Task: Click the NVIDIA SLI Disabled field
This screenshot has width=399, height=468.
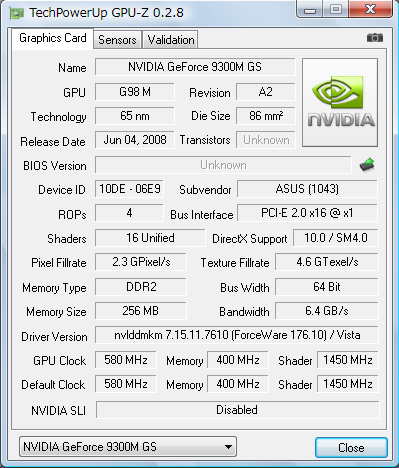Action: pos(237,410)
